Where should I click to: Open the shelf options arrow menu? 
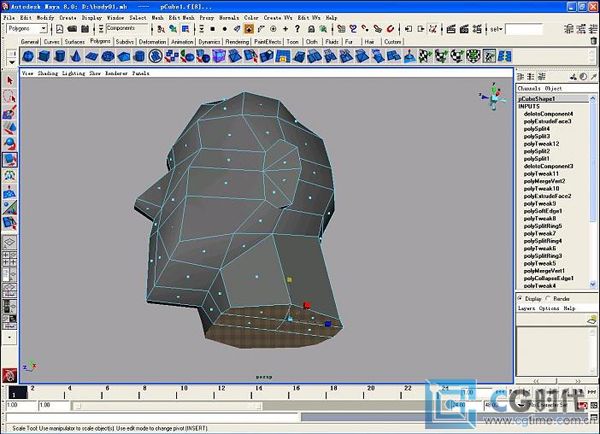[11, 62]
